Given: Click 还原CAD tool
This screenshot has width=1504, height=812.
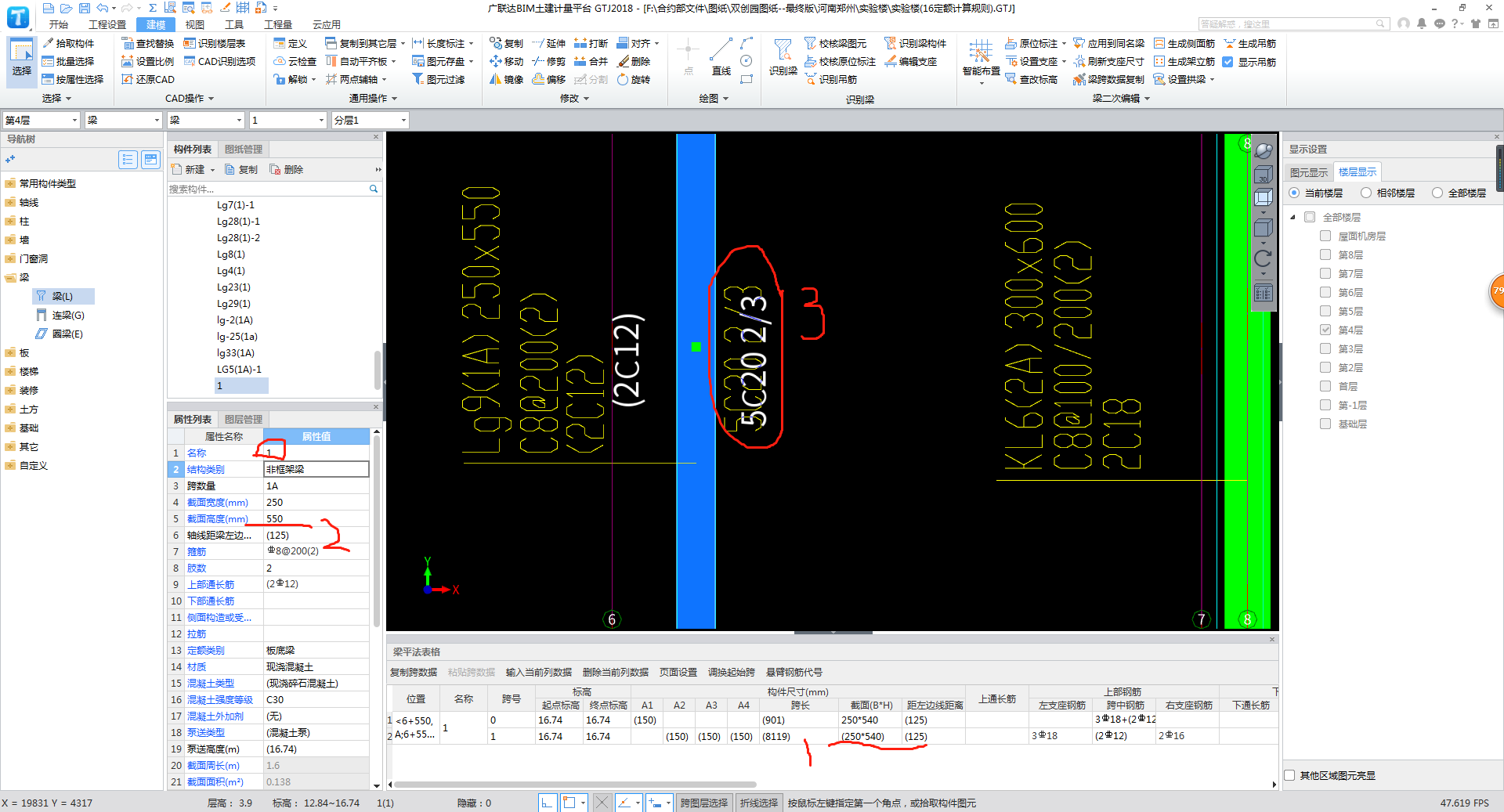Looking at the screenshot, I should 148,79.
